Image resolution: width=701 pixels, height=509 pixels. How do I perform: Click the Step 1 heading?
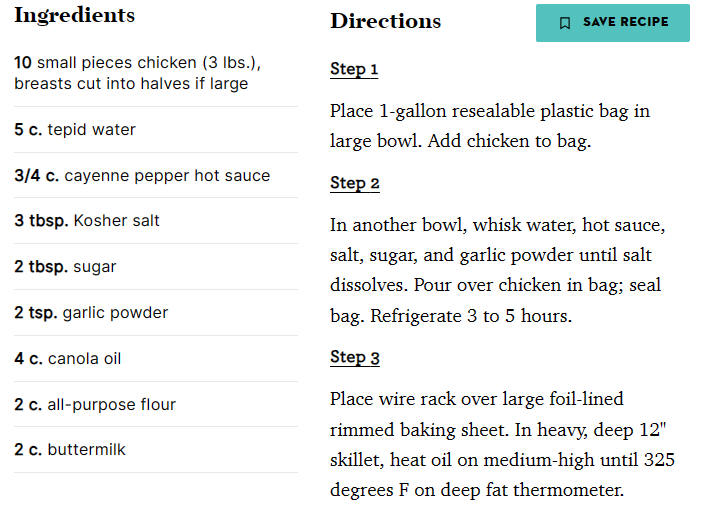[354, 69]
